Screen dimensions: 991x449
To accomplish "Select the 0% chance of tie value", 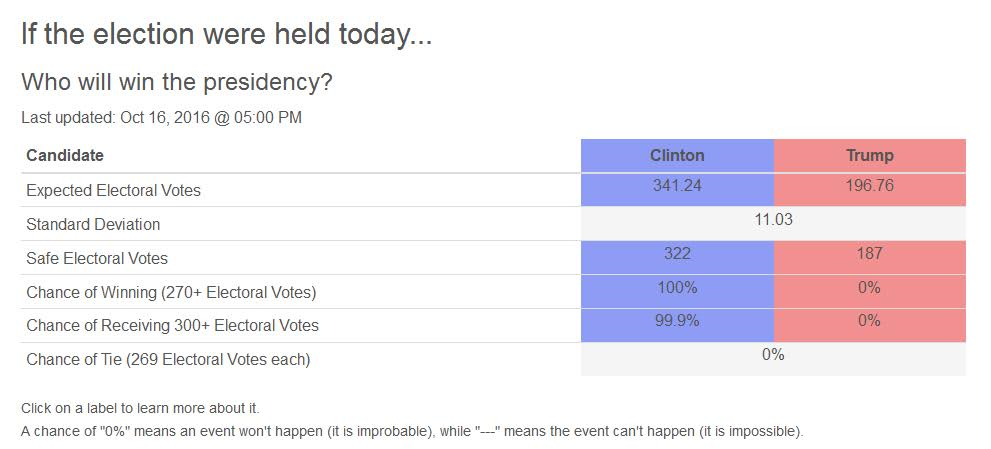I will click(x=773, y=355).
